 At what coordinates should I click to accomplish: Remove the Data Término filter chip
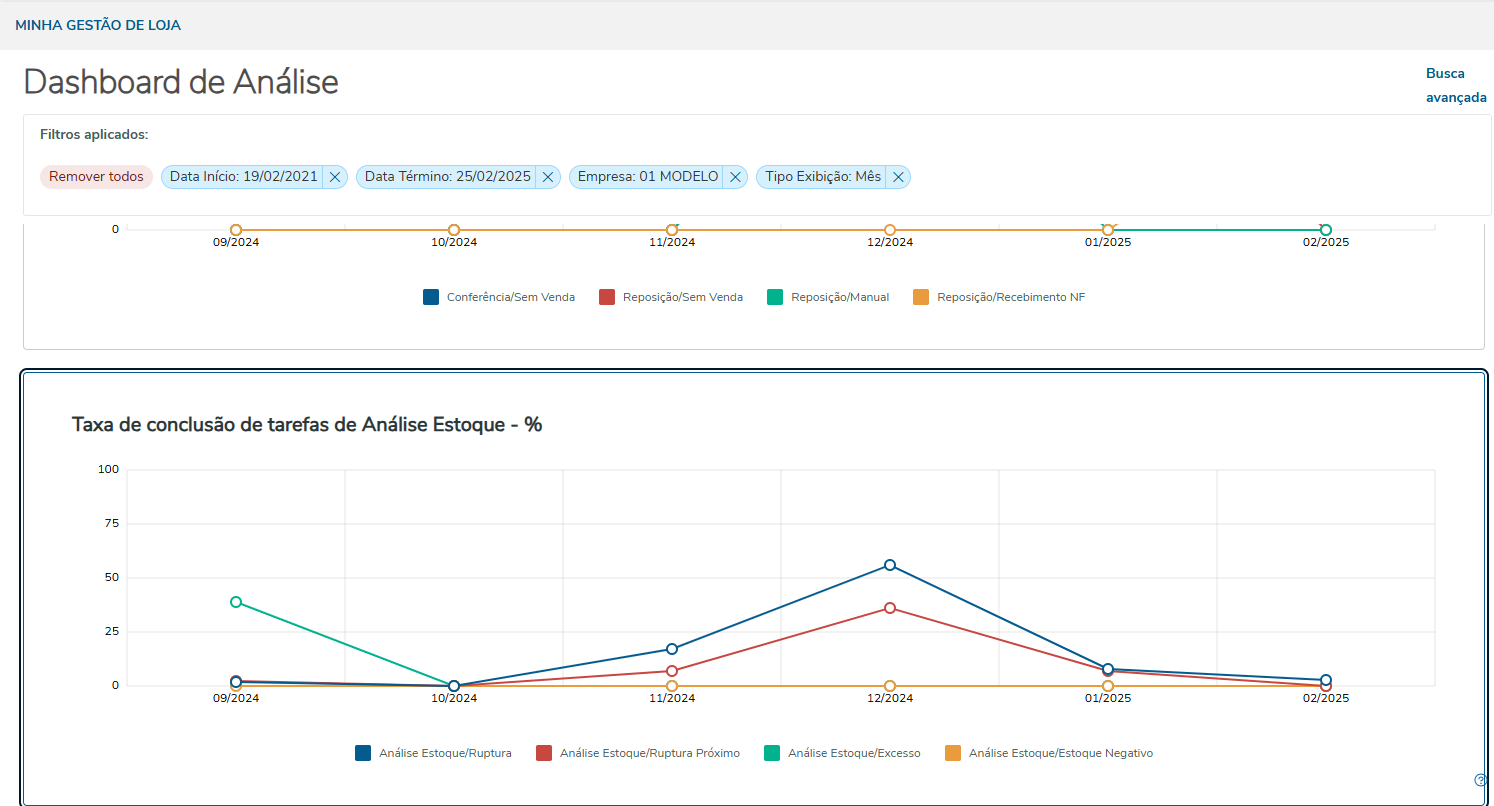click(x=548, y=177)
